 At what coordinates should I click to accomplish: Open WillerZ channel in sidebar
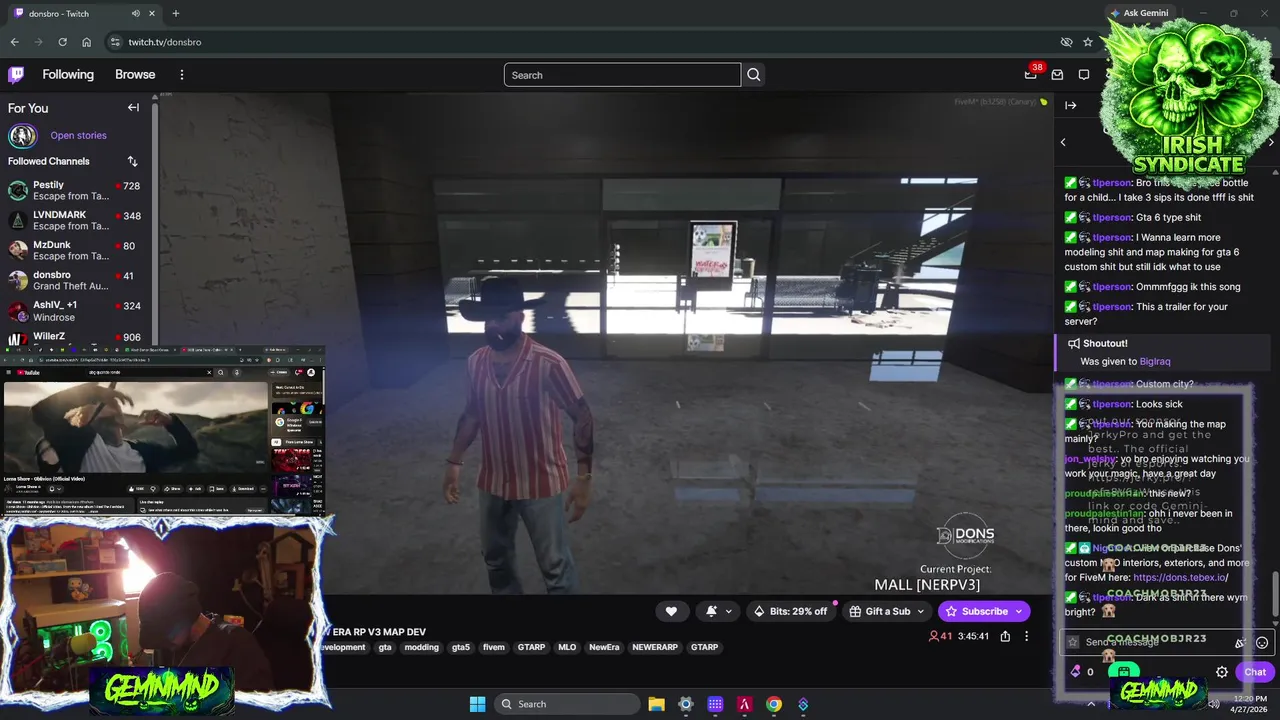(75, 338)
